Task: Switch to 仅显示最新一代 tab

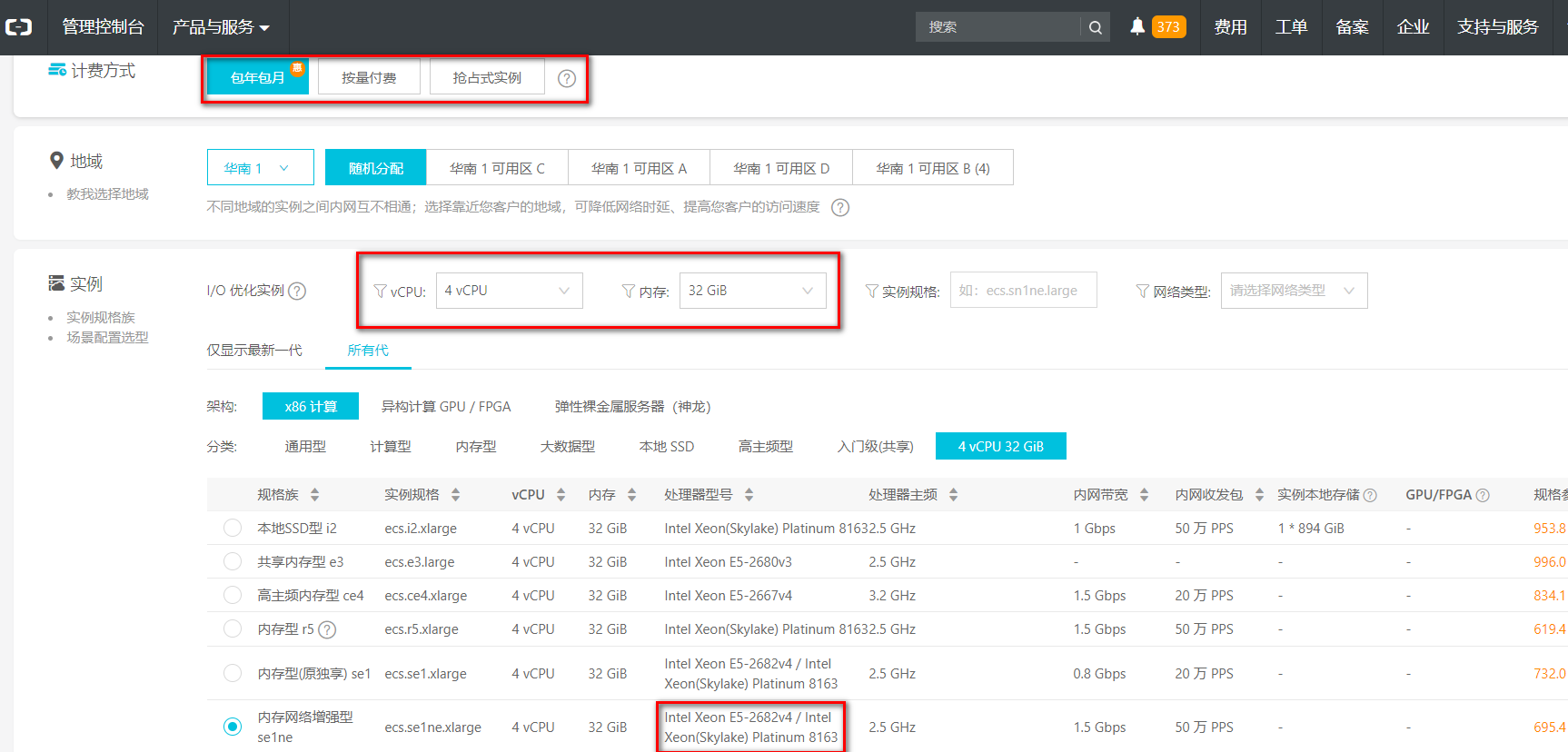Action: coord(254,351)
